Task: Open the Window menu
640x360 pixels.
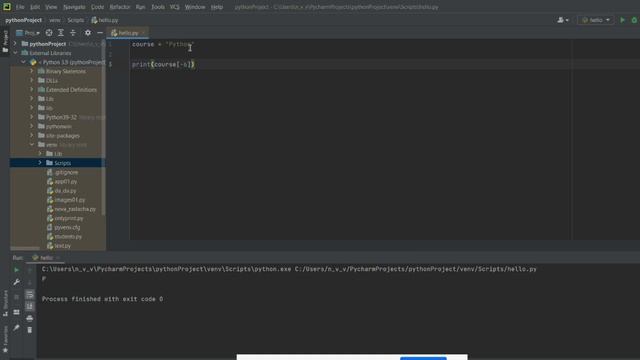Action: tap(195, 7)
